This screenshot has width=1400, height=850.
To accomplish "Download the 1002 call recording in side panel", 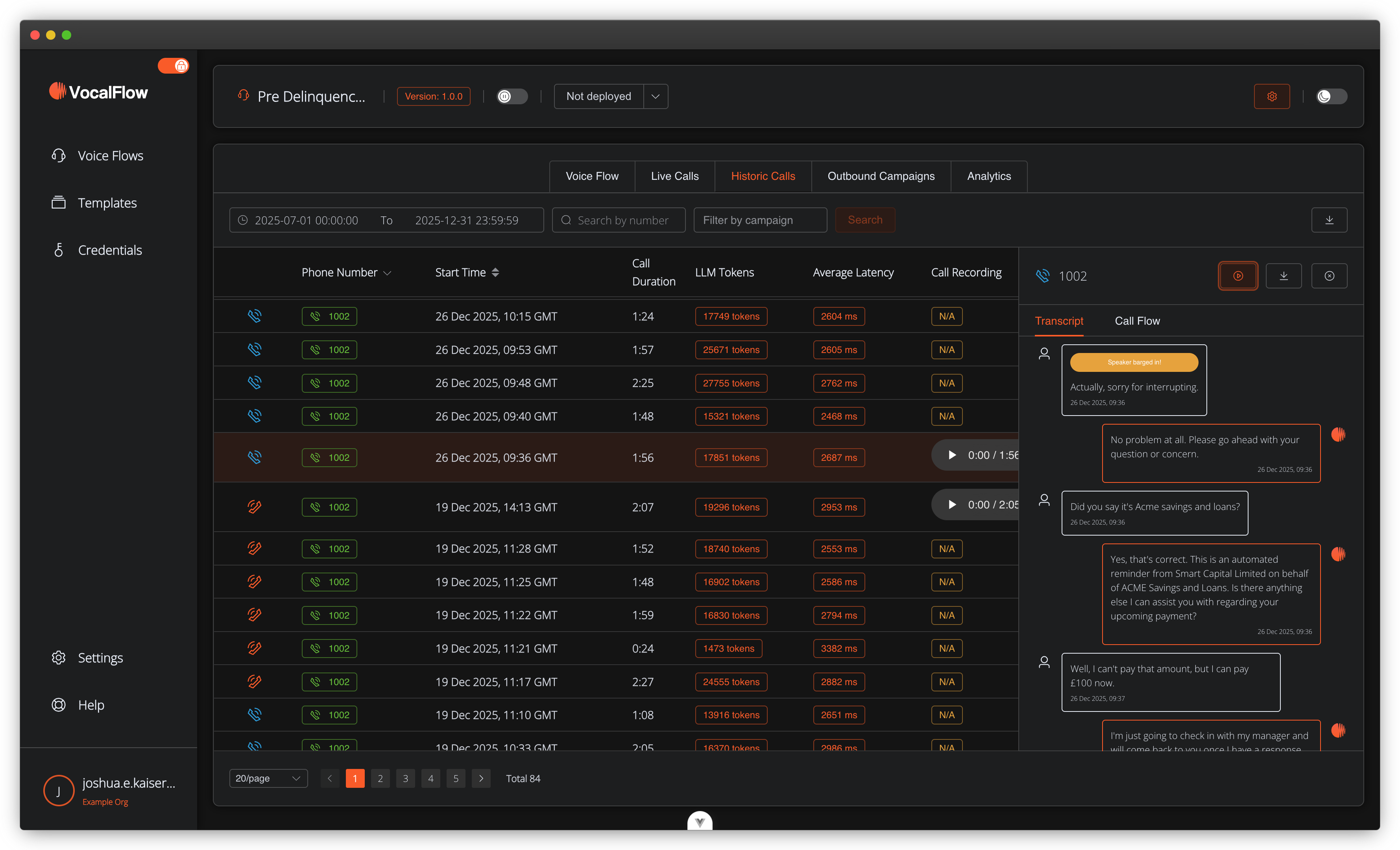I will click(1283, 276).
